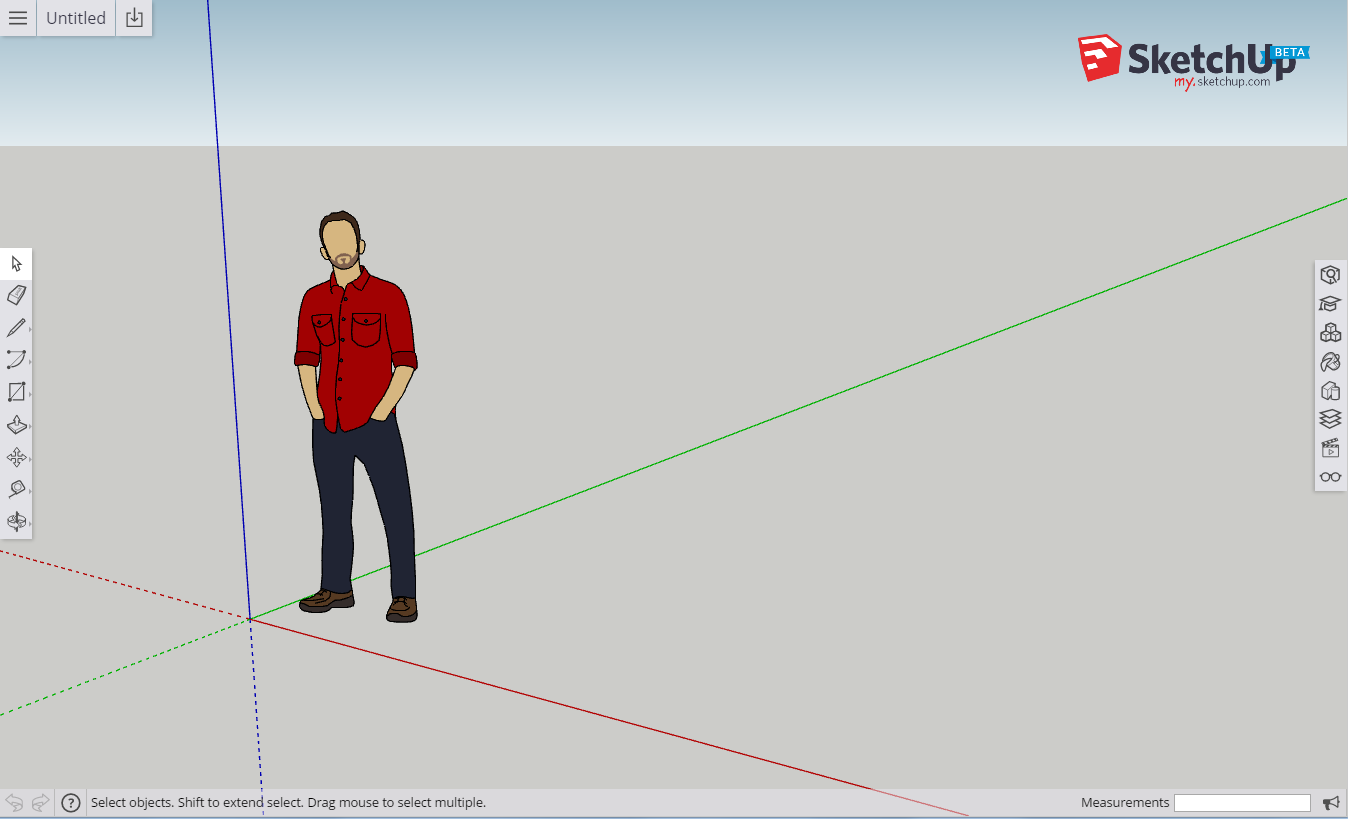Open the Materials paint bucket panel

(x=1329, y=361)
